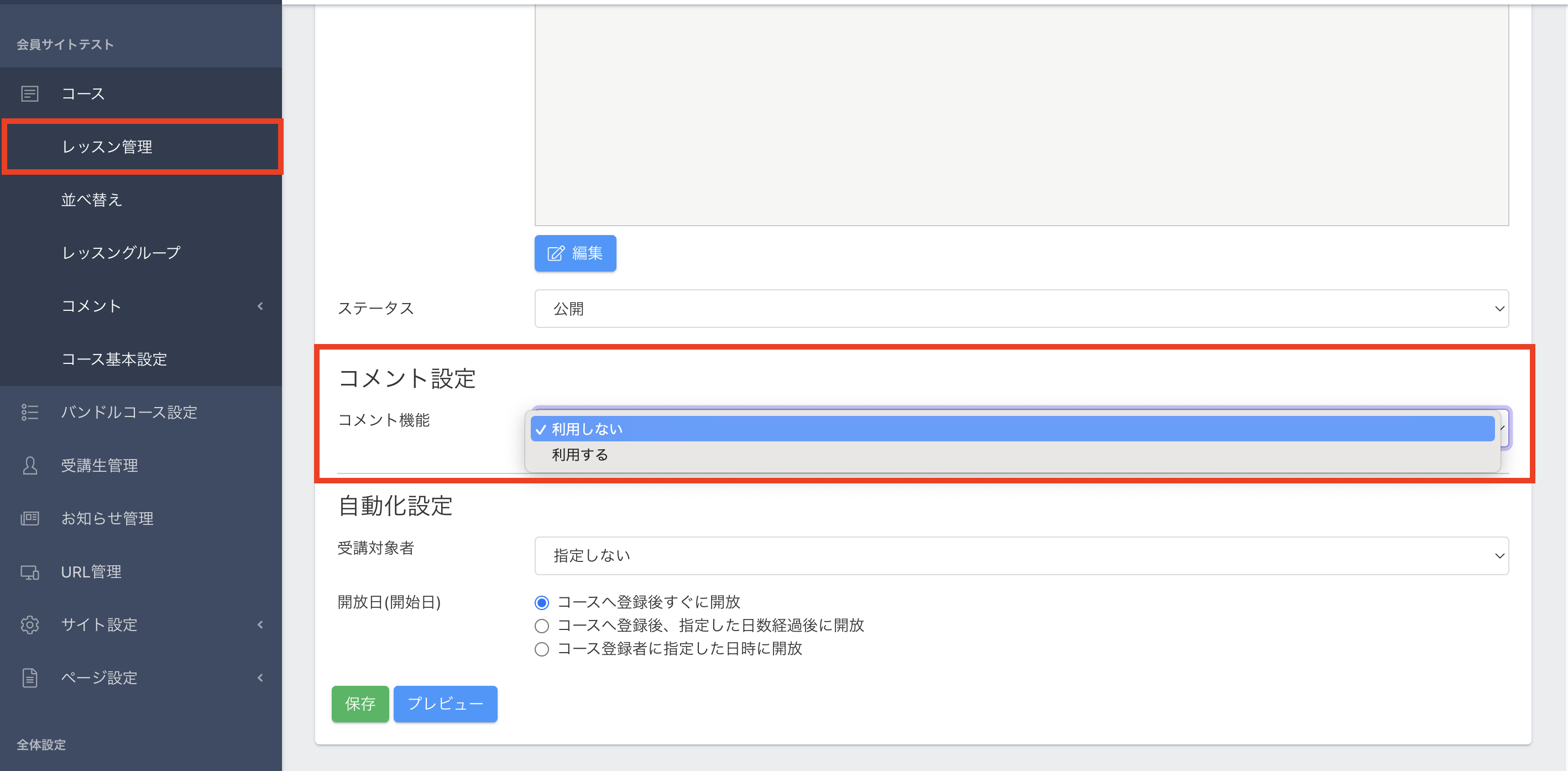Click the URL管理 monitor icon
Image resolution: width=1568 pixels, height=771 pixels.
tap(29, 572)
